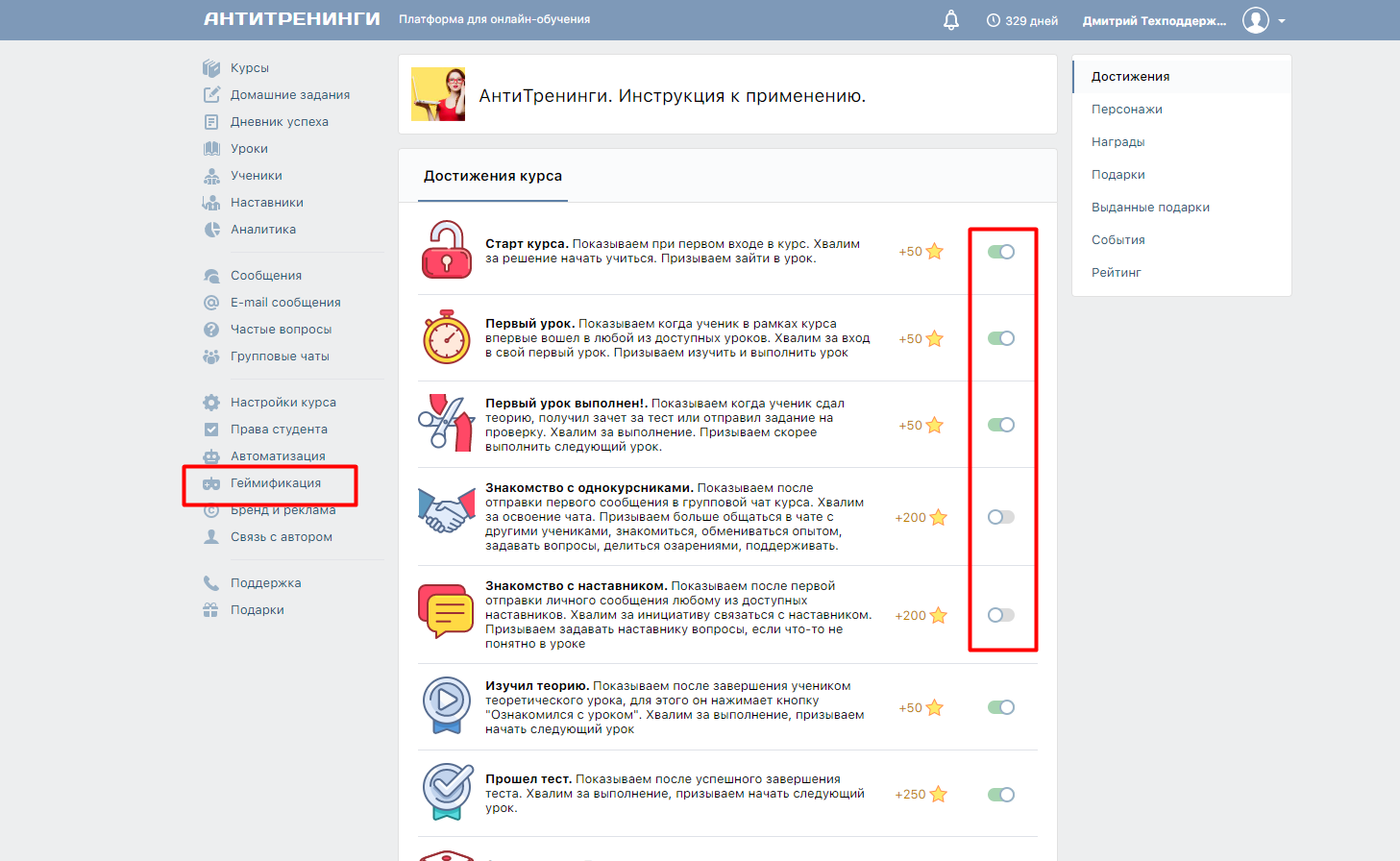The image size is (1400, 861).
Task: Click the Дмитрий Техподдерж... user name
Action: [x=1154, y=21]
